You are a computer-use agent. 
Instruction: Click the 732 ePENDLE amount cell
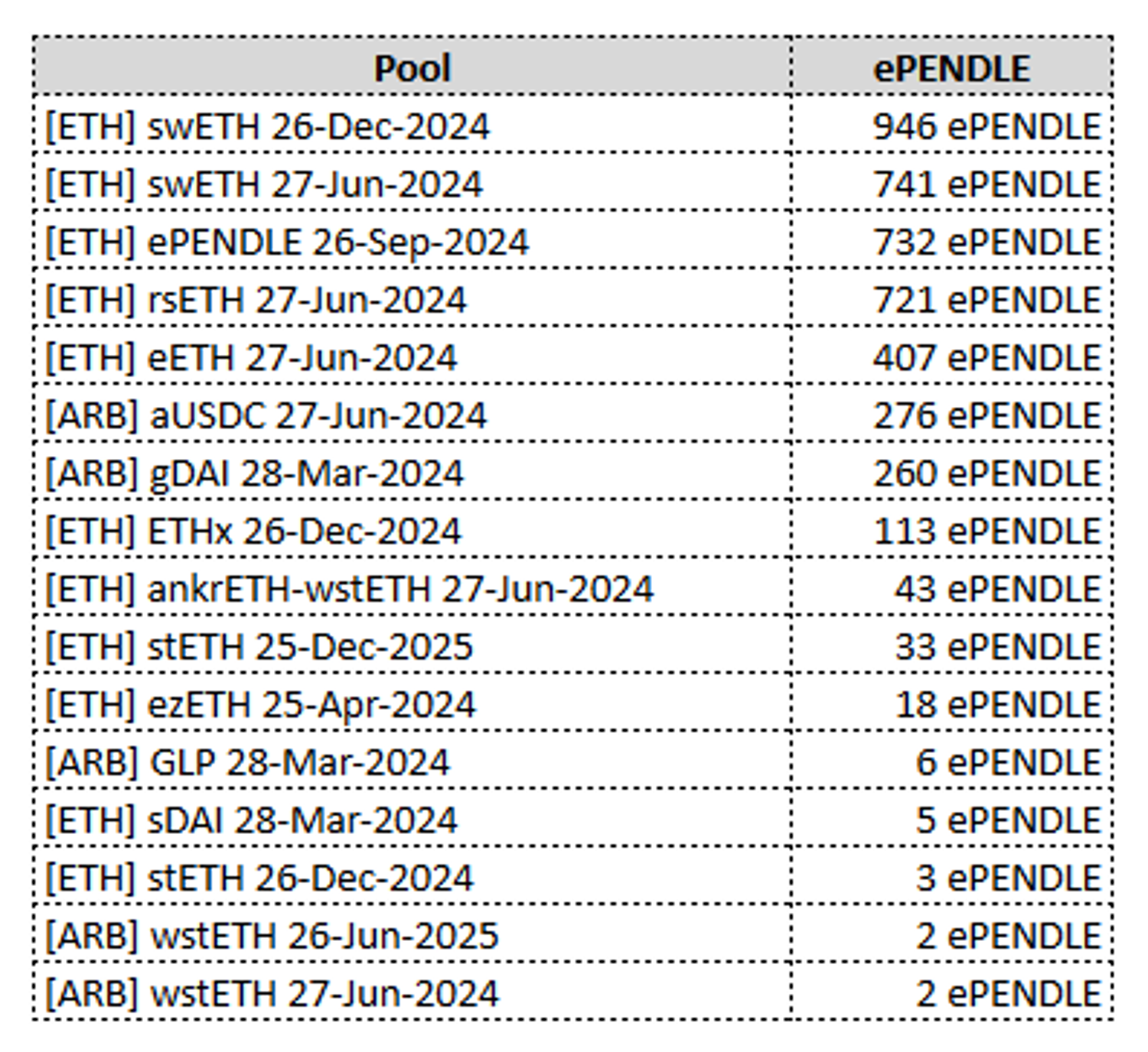pos(987,243)
